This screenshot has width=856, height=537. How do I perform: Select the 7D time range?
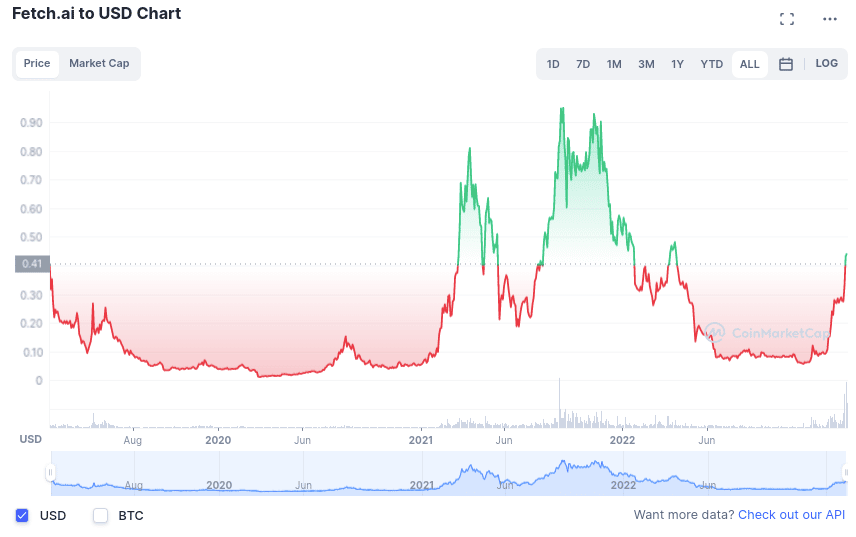click(583, 64)
